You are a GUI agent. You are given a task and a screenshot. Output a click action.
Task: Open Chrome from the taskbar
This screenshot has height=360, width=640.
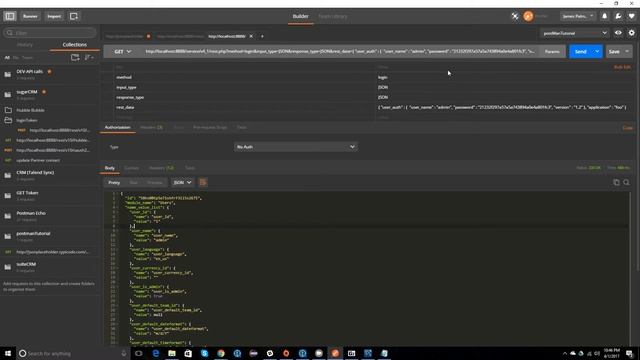click(221, 353)
